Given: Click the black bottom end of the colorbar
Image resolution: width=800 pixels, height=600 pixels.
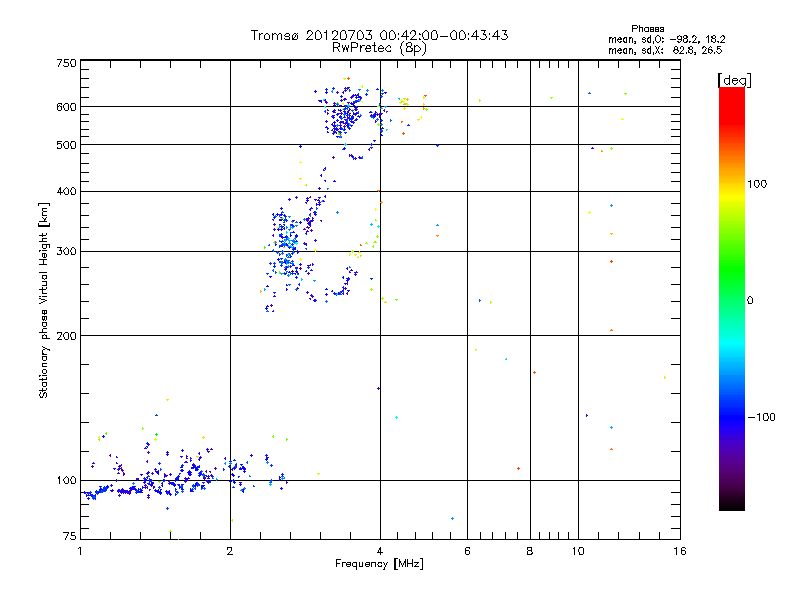Looking at the screenshot, I should tap(732, 503).
